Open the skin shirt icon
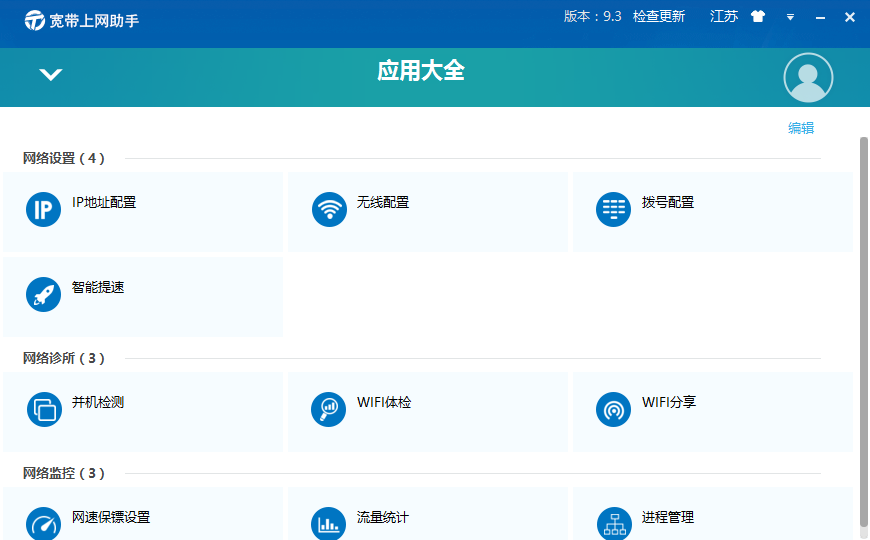Screen dimensions: 870x540 click(758, 17)
